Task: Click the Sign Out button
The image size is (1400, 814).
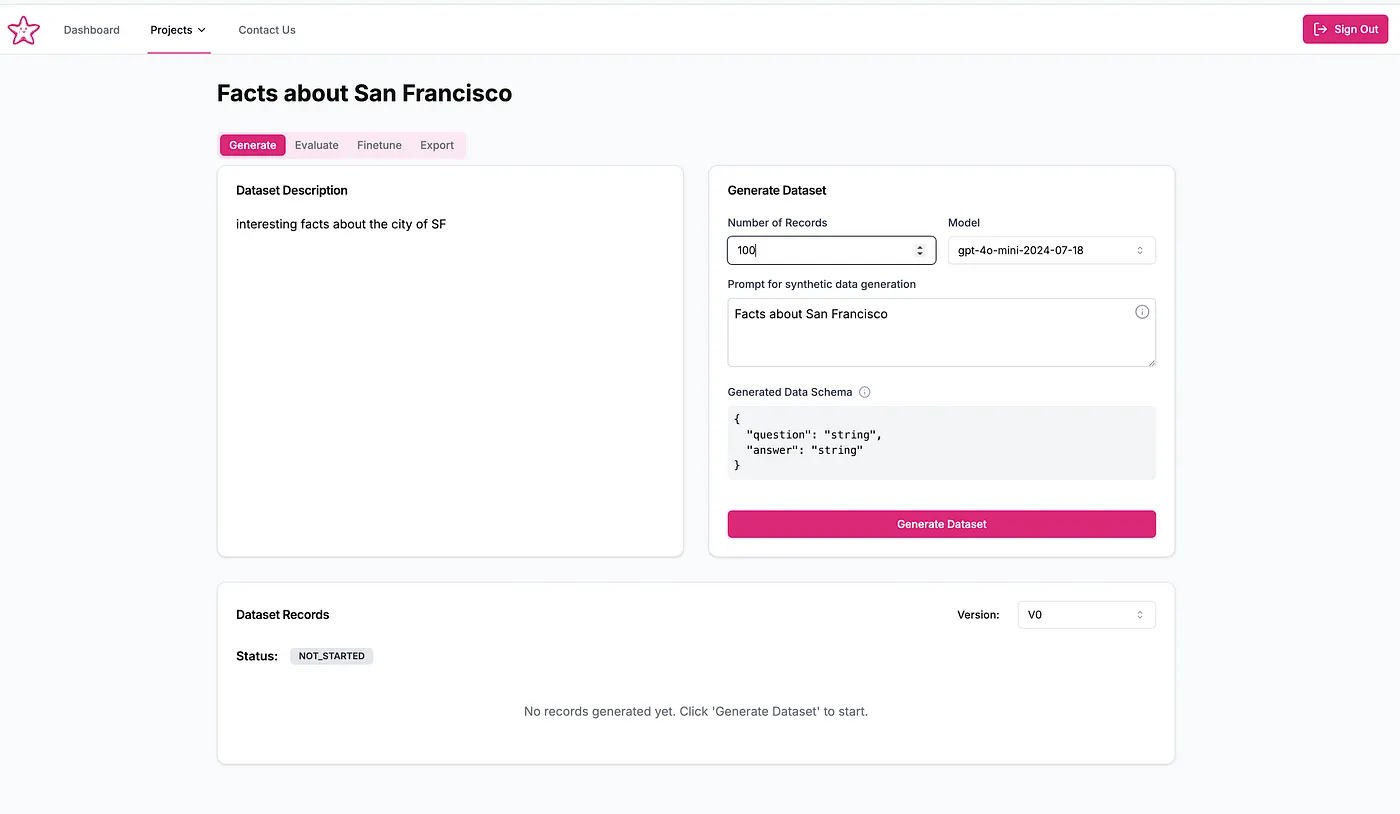Action: click(x=1345, y=30)
